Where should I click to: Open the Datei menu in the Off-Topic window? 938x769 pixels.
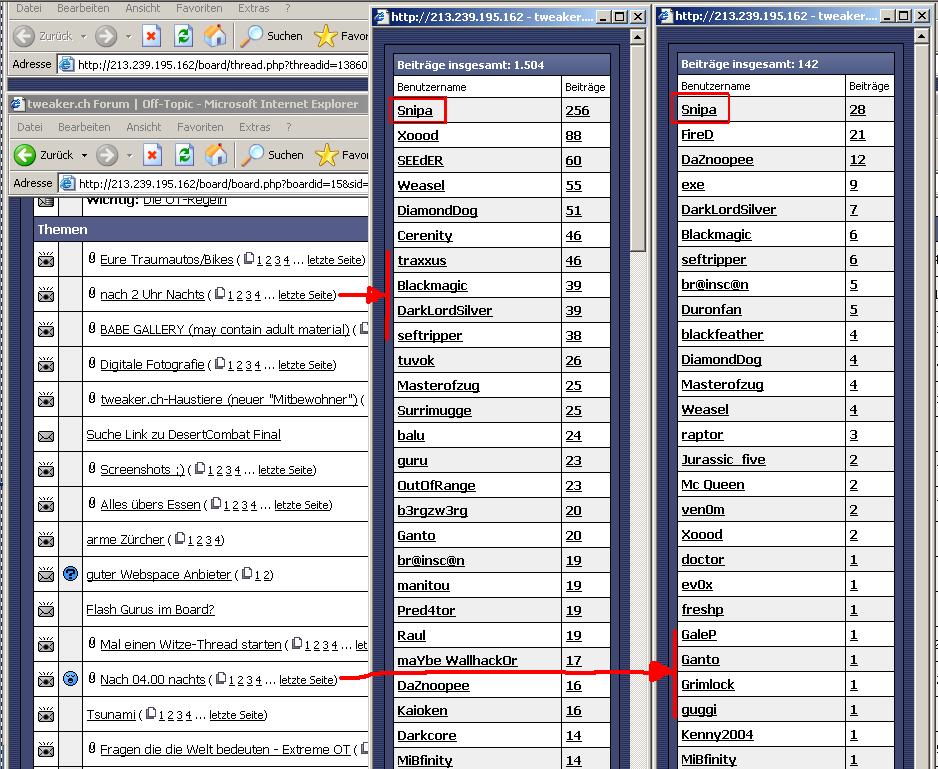point(30,127)
